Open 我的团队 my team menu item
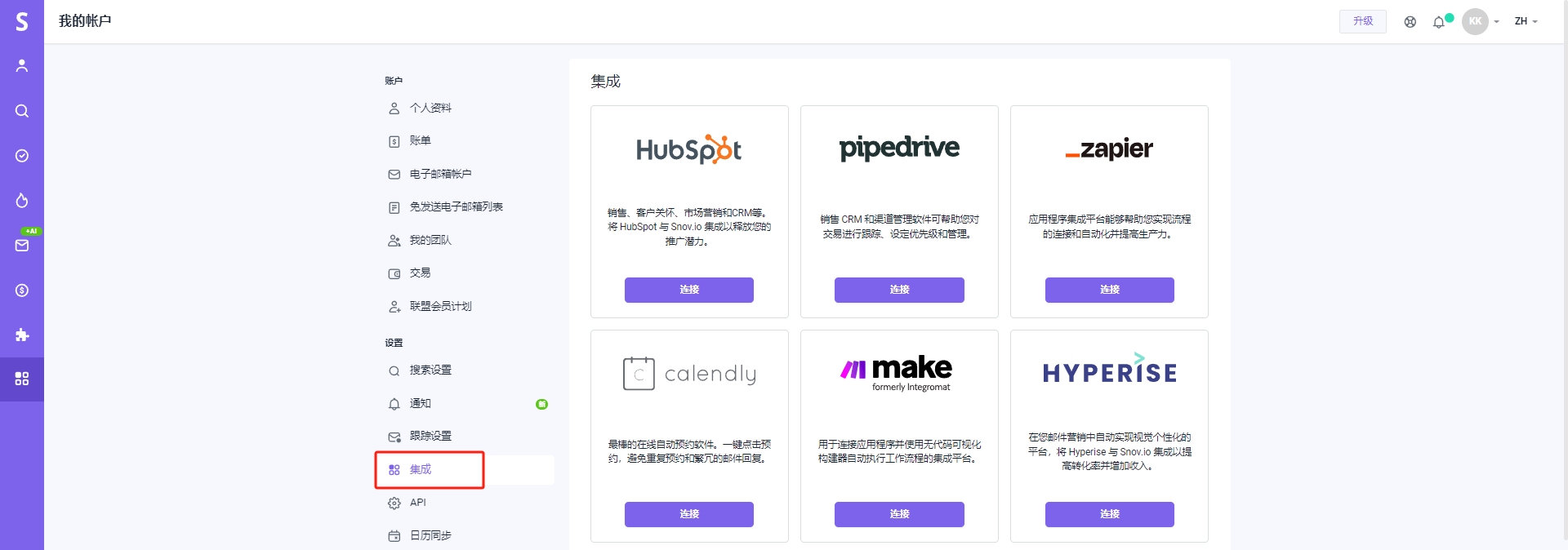Image resolution: width=1568 pixels, height=550 pixels. 430,240
